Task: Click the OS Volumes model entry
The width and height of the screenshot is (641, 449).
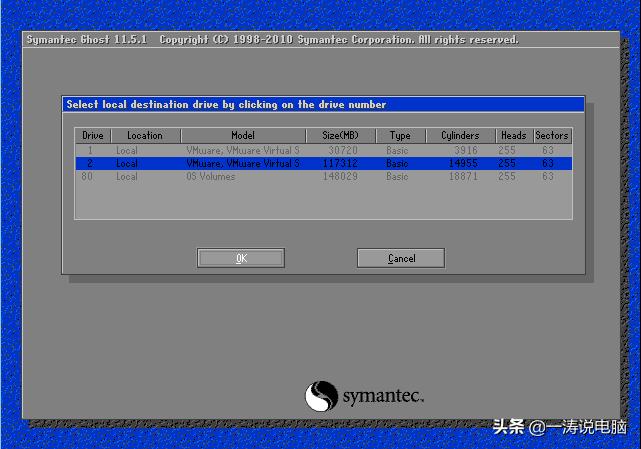Action: pyautogui.click(x=211, y=177)
